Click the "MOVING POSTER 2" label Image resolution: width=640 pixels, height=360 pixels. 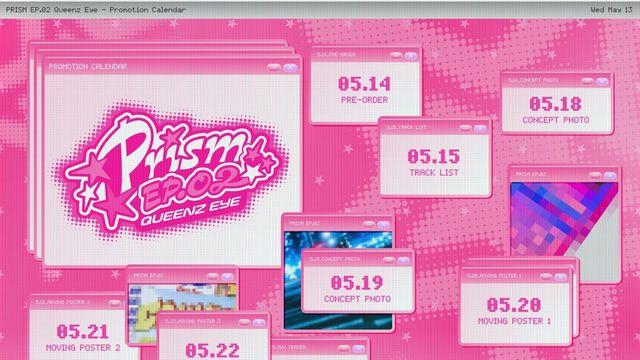pos(83,348)
